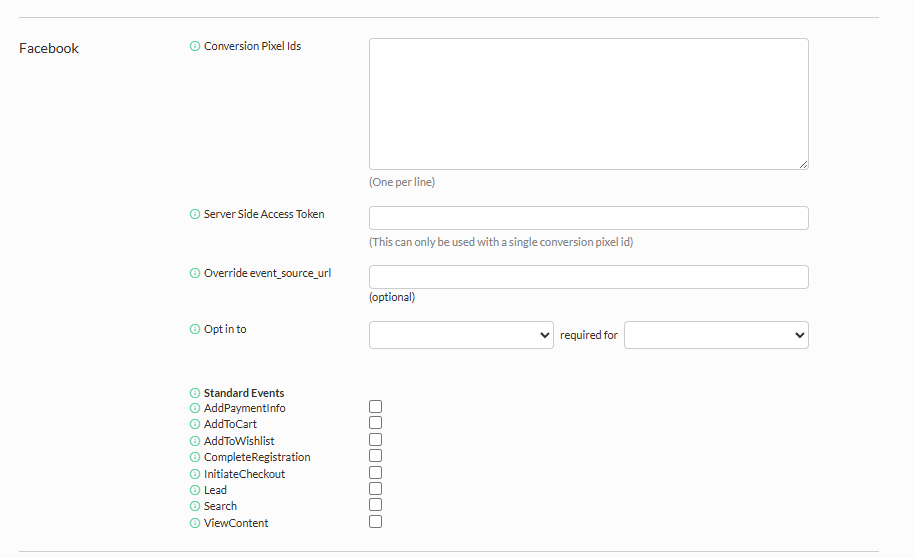Enable the ViewContent checkbox
915x558 pixels.
click(375, 521)
